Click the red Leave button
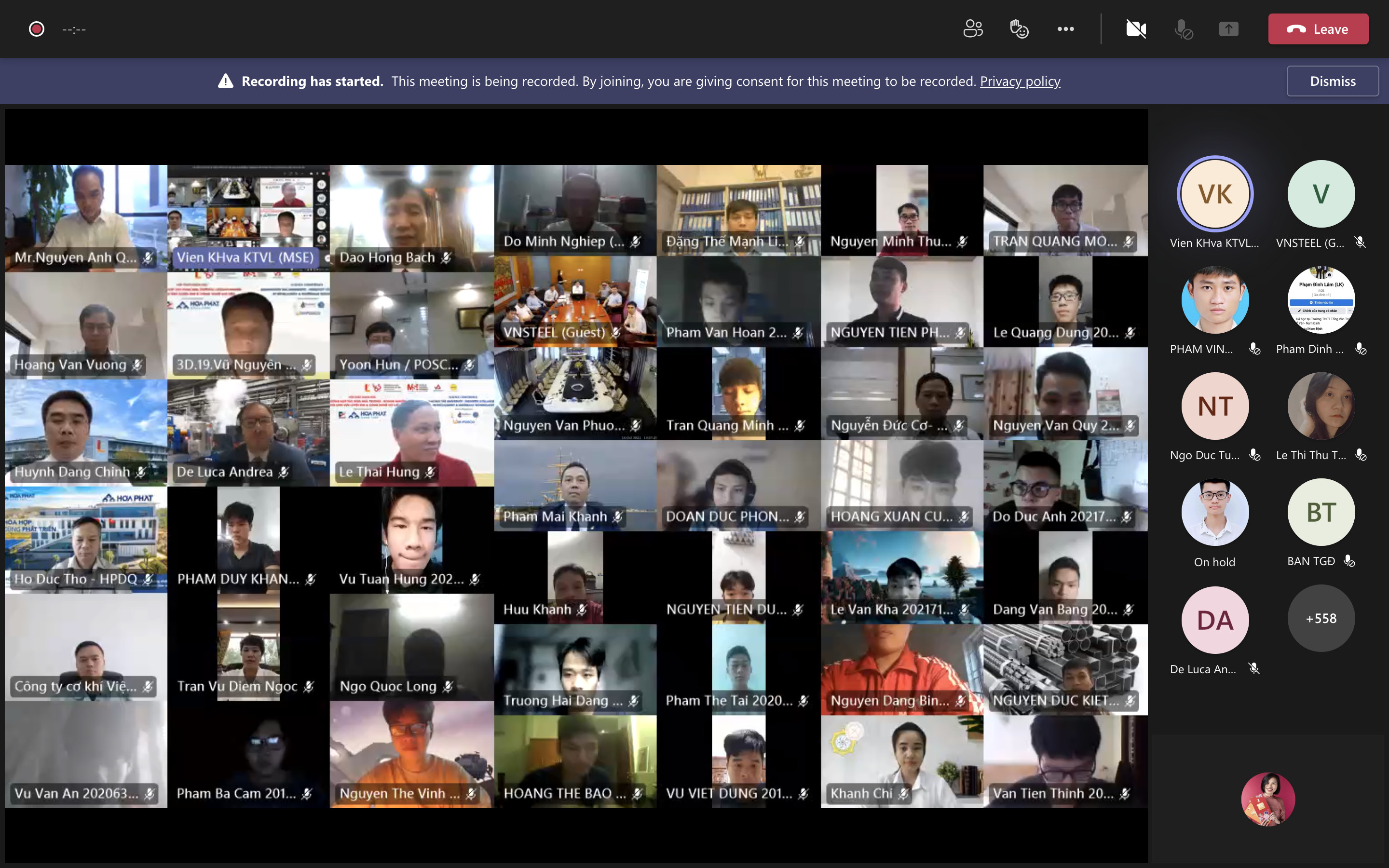 [1318, 29]
